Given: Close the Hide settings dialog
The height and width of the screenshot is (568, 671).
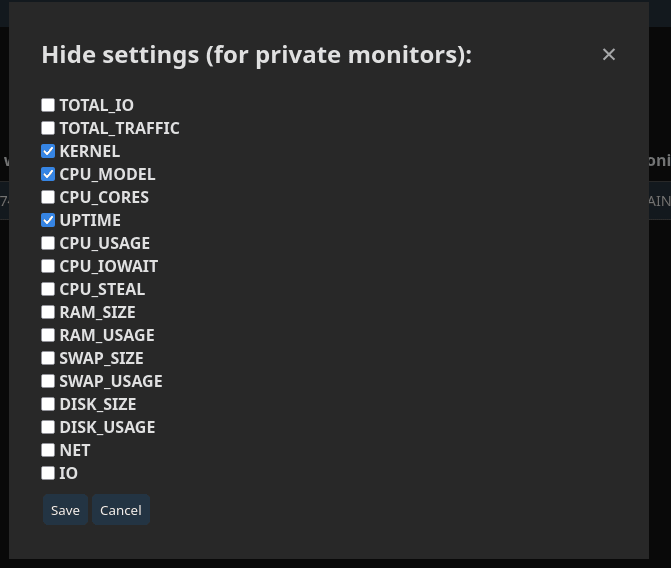Looking at the screenshot, I should 609,55.
